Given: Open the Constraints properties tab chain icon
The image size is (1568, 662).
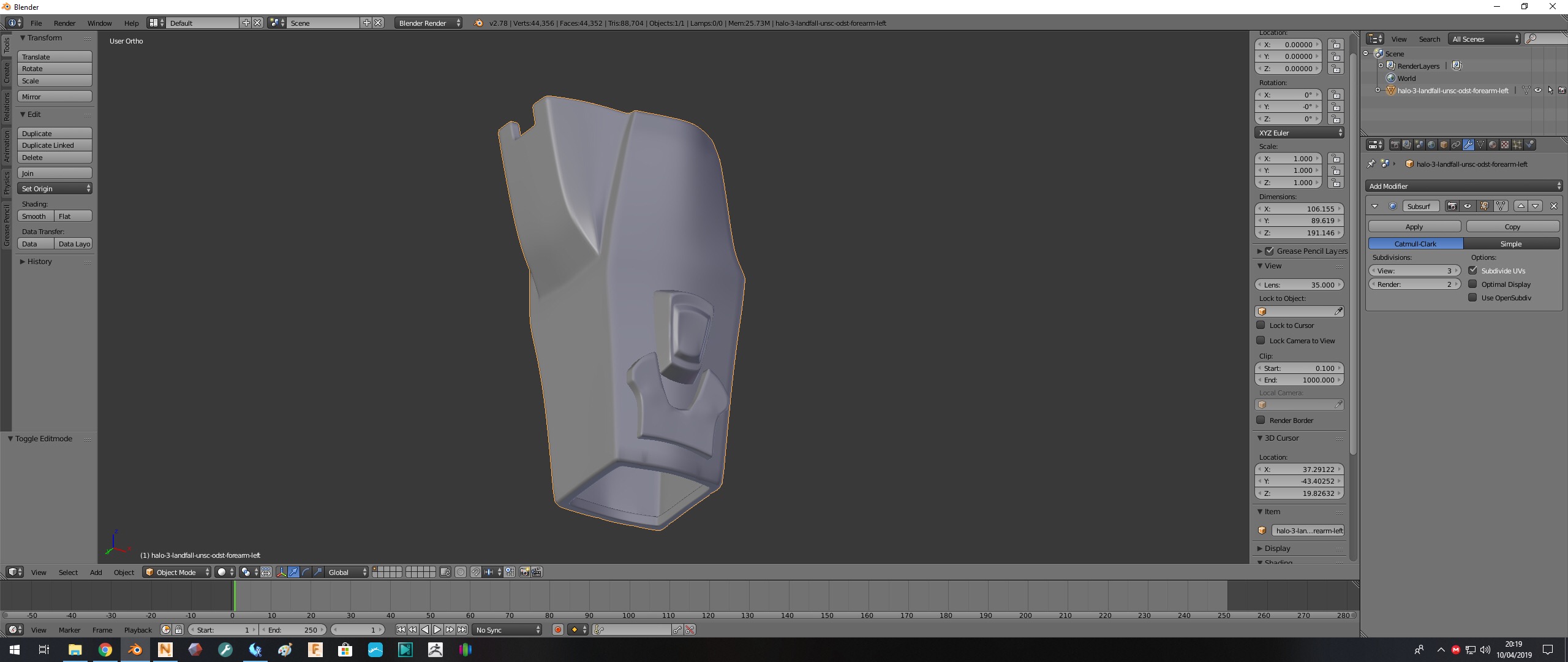Looking at the screenshot, I should coord(1456,145).
